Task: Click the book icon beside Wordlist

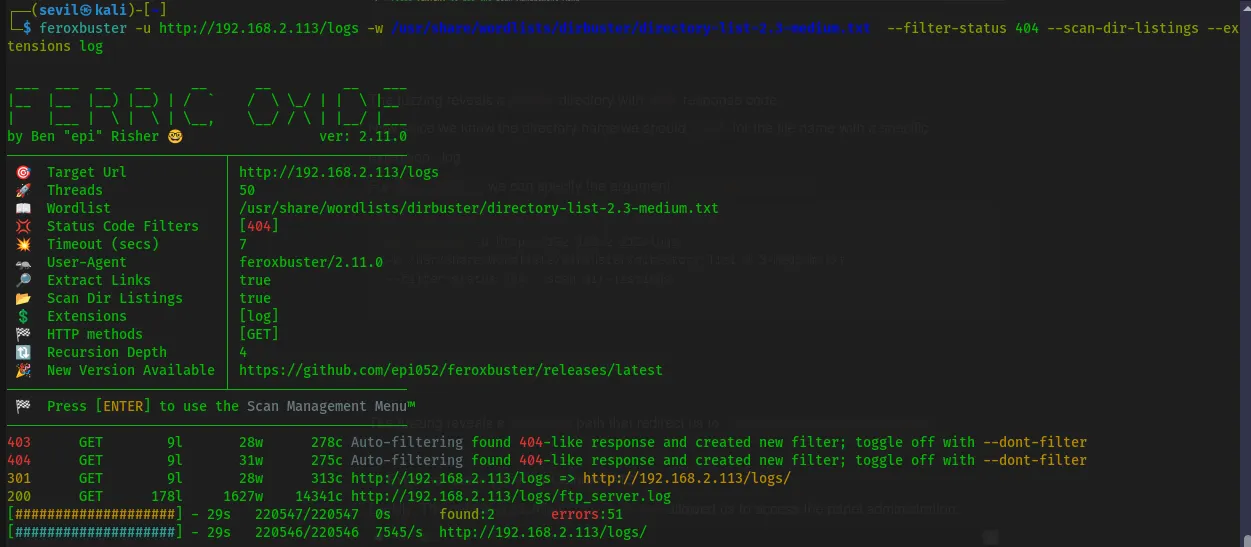Action: (24, 208)
